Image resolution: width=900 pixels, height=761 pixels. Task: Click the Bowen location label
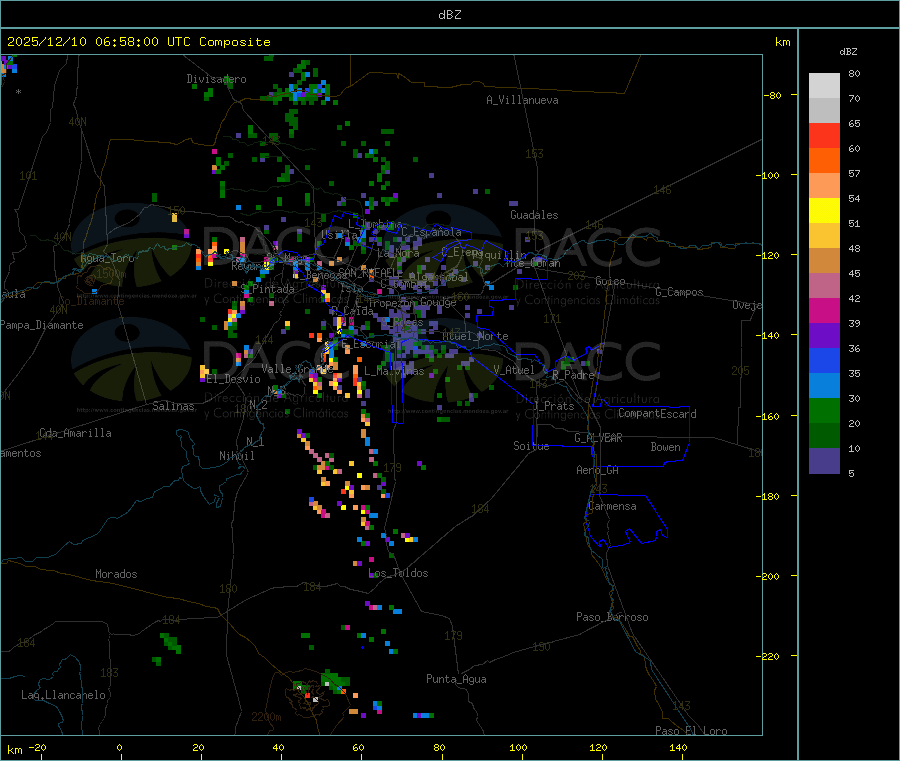(665, 447)
